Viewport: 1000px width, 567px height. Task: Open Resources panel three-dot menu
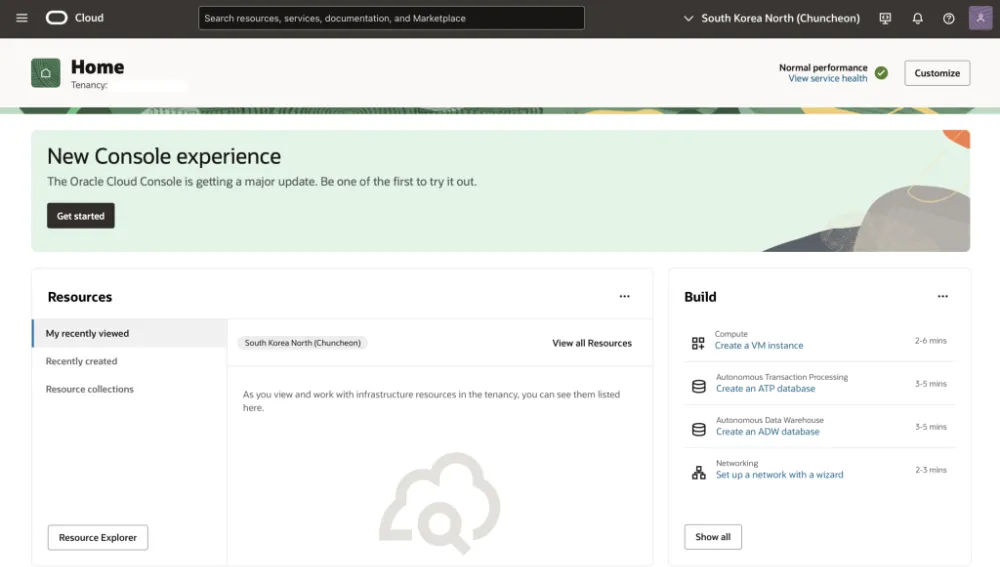click(624, 297)
